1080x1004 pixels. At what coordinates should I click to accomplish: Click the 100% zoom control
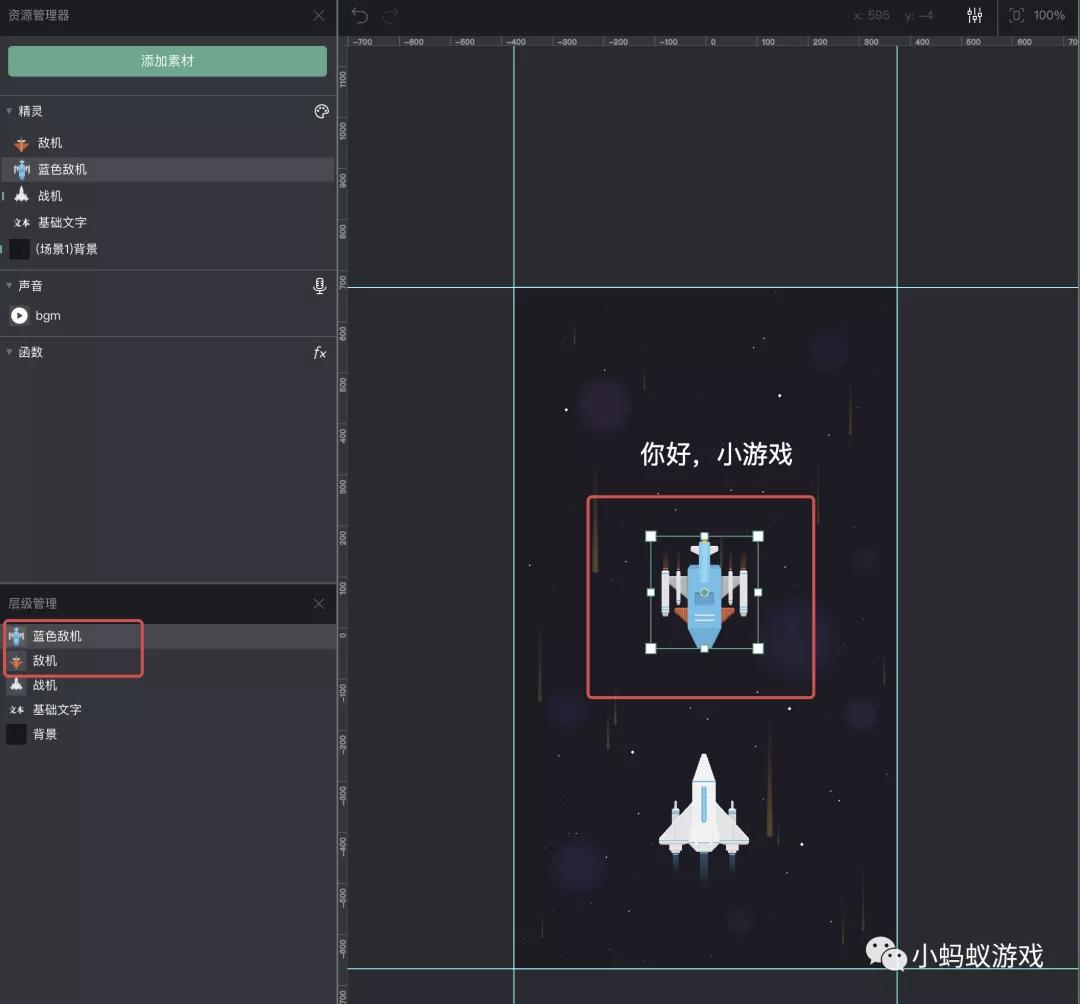click(x=1048, y=16)
